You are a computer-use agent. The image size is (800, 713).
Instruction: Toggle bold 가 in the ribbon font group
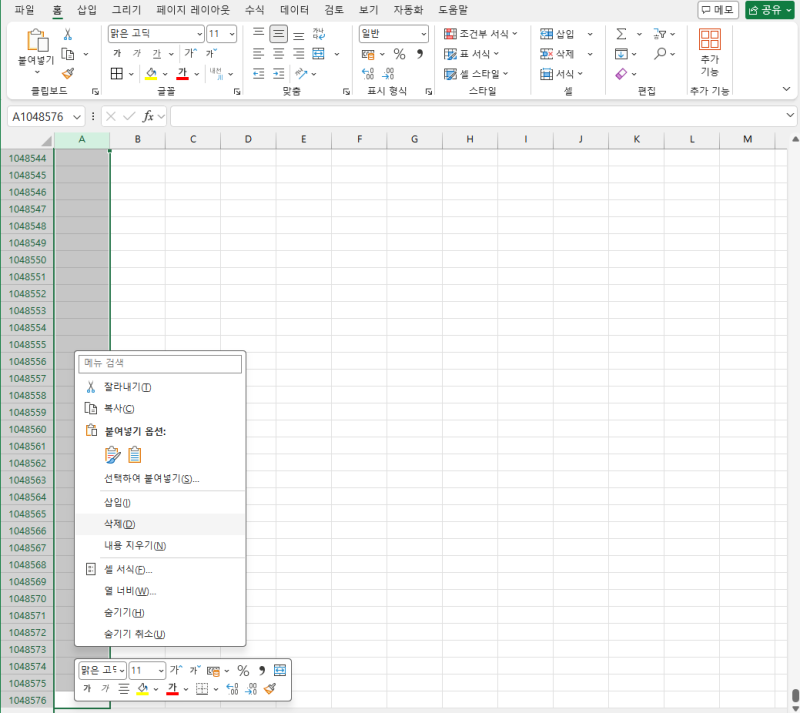(x=117, y=54)
